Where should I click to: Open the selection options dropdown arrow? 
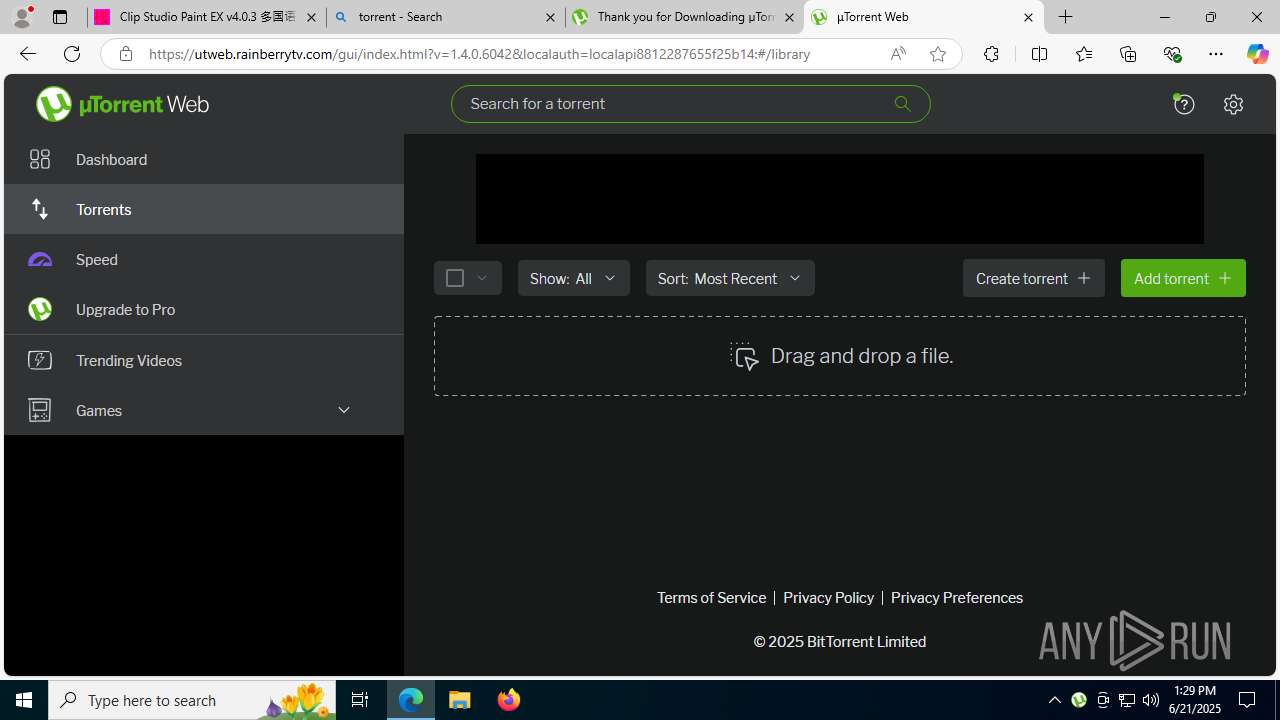(482, 278)
